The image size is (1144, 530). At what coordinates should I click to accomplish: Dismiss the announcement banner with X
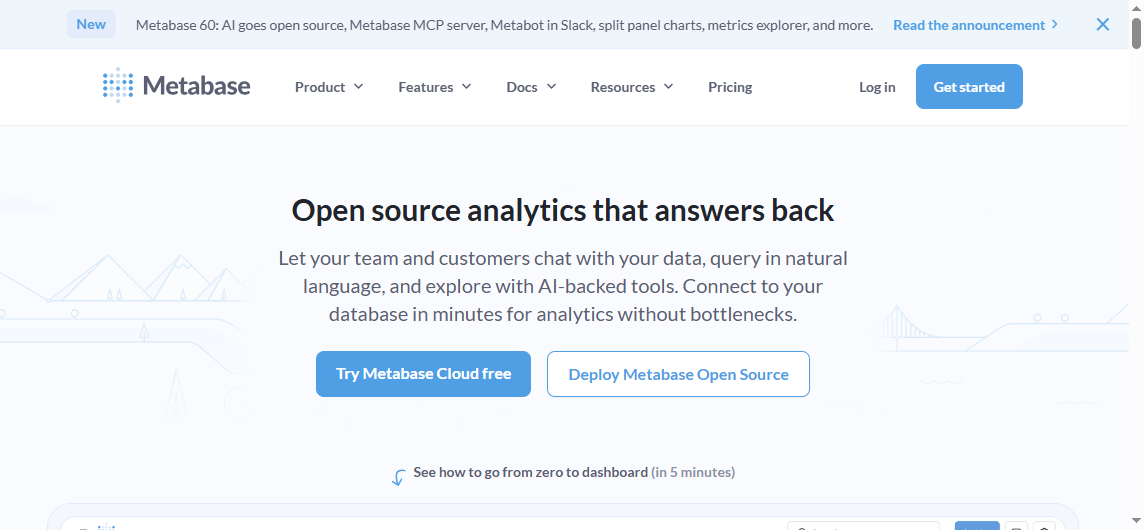(1103, 24)
